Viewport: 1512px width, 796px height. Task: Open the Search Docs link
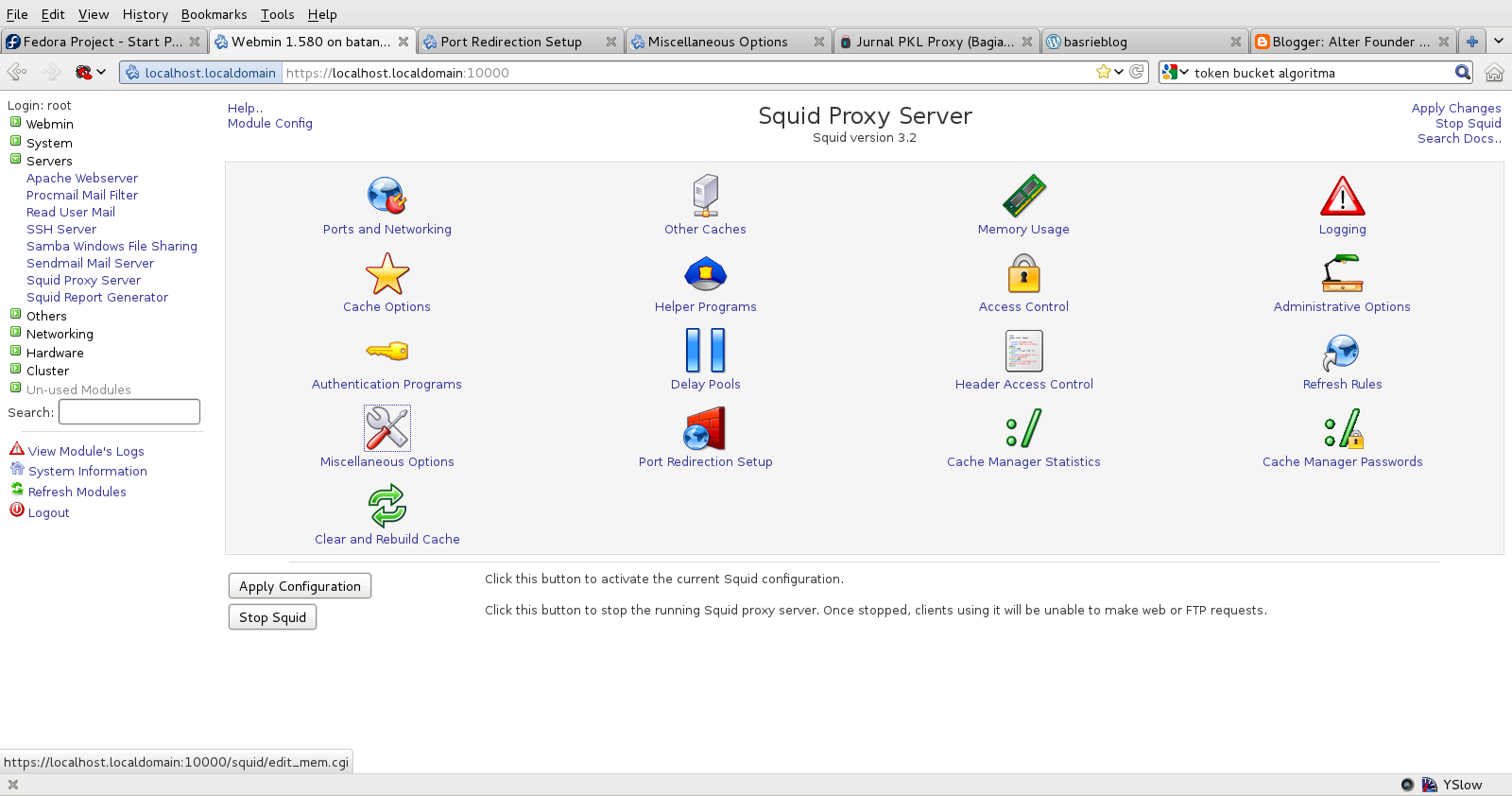pos(1459,138)
